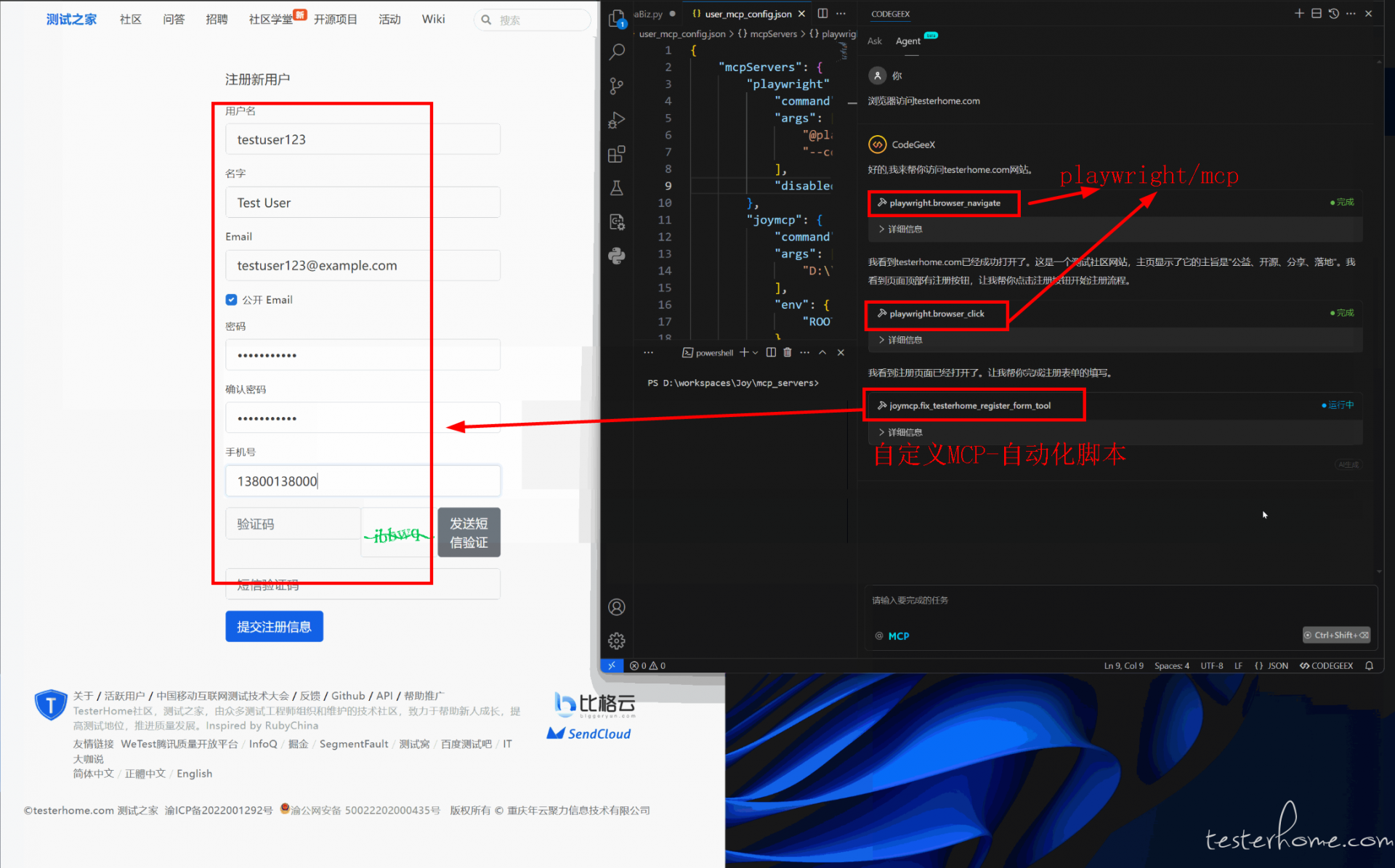
Task: Open the Search view in activity bar
Action: click(617, 52)
